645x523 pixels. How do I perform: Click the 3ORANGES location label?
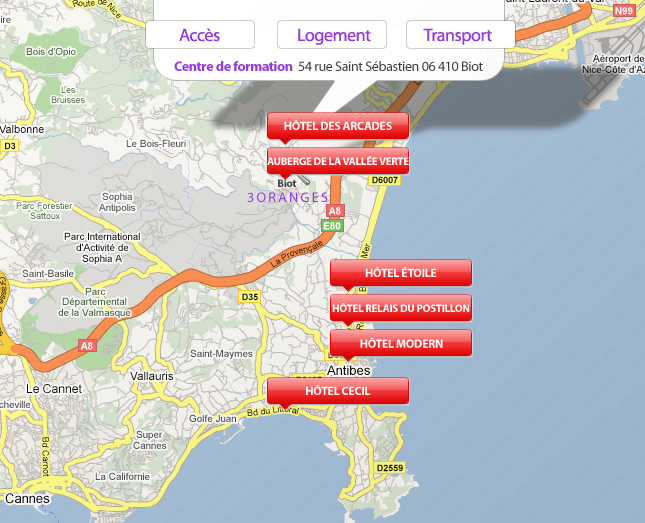(x=287, y=198)
